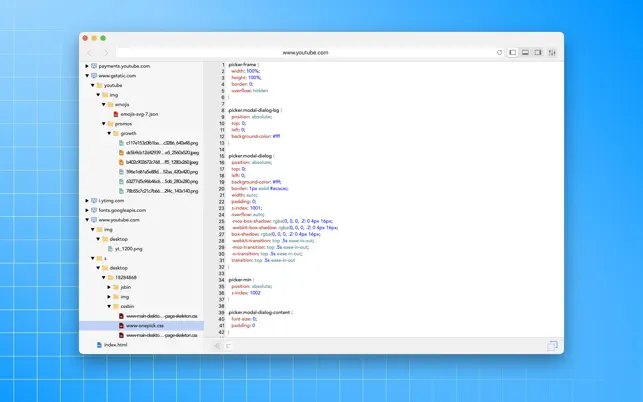The image size is (643, 402).
Task: Toggle the left sidebar panel layout button
Action: point(513,53)
